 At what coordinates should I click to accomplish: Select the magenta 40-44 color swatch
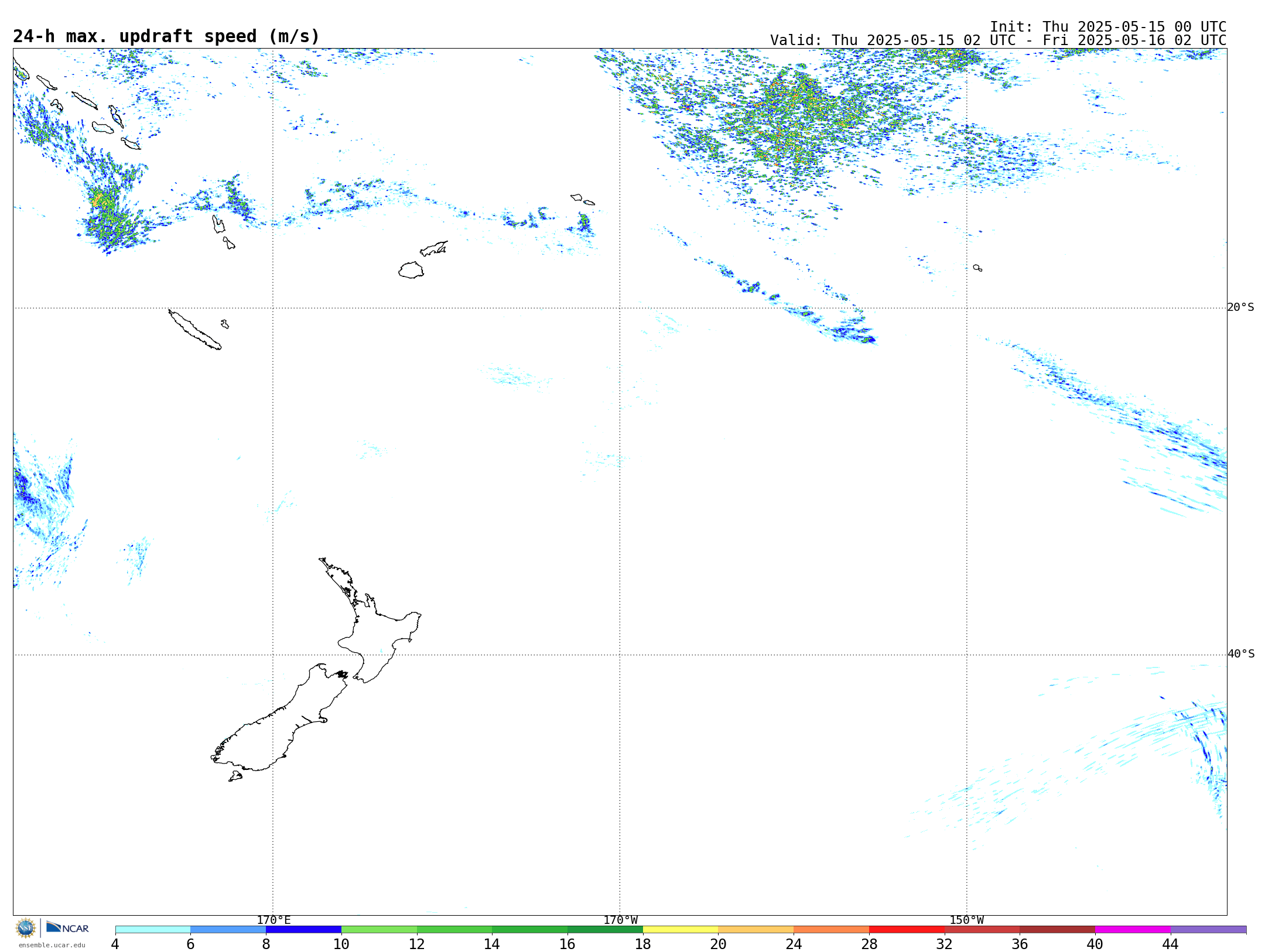tap(1133, 930)
